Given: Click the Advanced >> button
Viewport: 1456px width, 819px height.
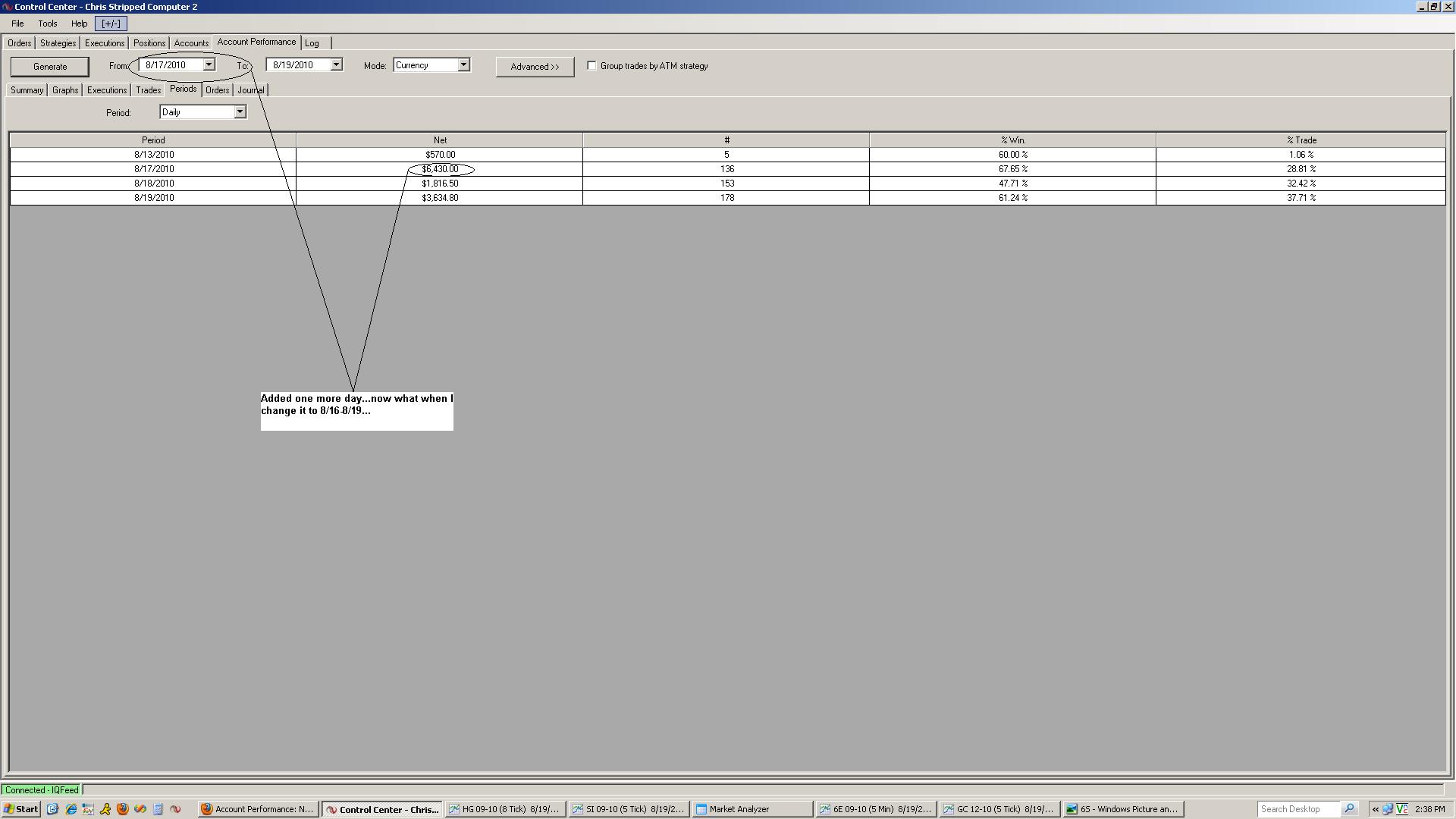Looking at the screenshot, I should coord(535,67).
